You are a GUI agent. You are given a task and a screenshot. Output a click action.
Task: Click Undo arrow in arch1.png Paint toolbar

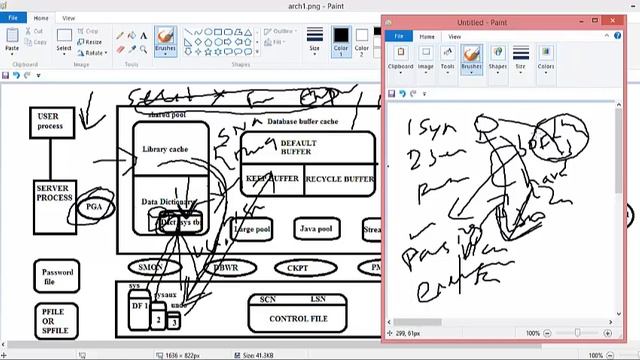tap(16, 76)
